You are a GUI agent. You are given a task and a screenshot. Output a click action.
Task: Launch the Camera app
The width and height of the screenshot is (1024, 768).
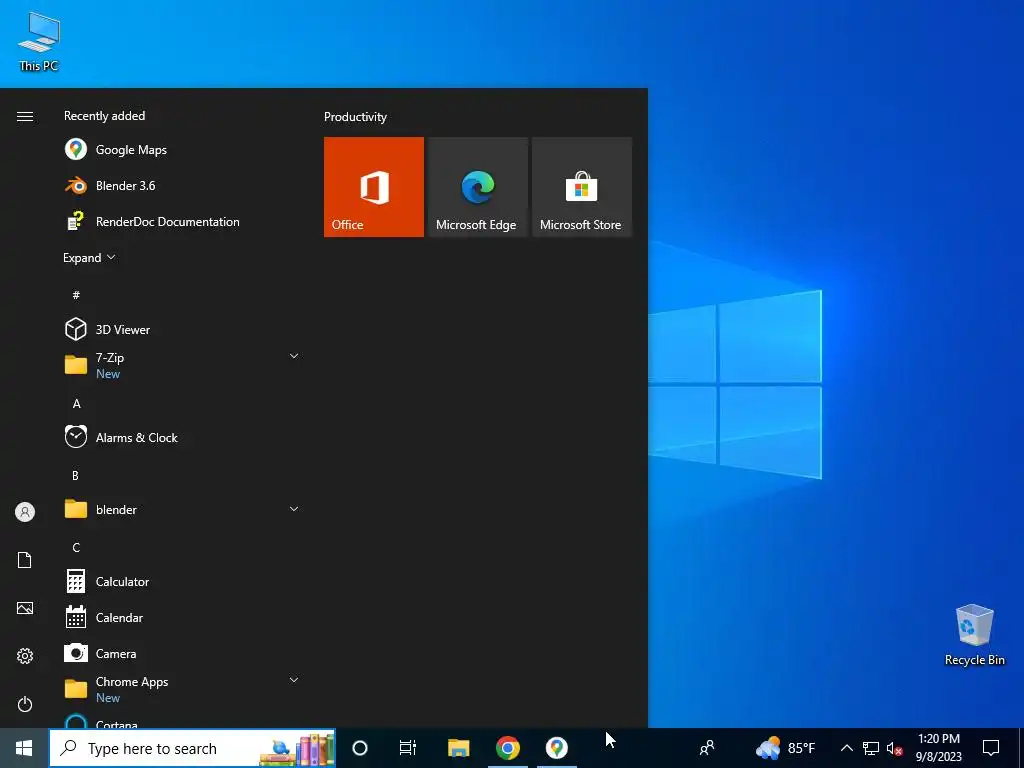pyautogui.click(x=181, y=653)
